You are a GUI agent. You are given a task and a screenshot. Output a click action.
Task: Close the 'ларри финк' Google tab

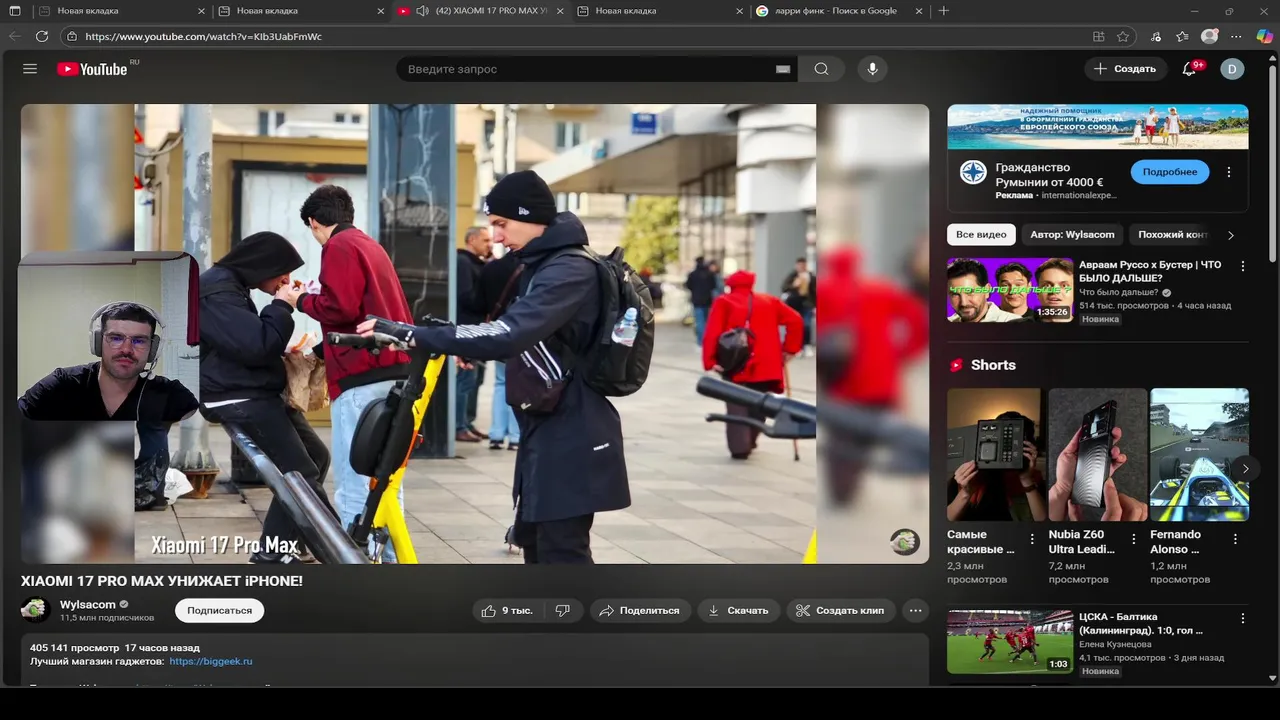point(918,11)
